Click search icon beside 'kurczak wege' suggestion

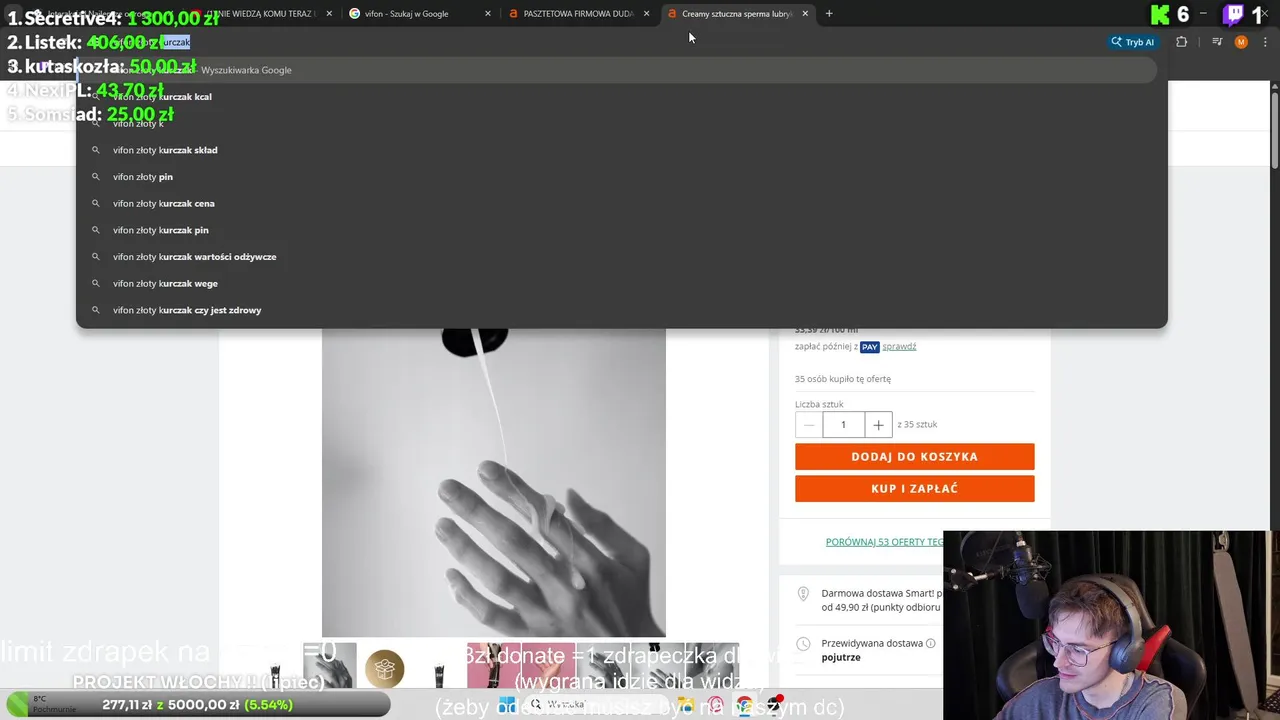point(96,283)
